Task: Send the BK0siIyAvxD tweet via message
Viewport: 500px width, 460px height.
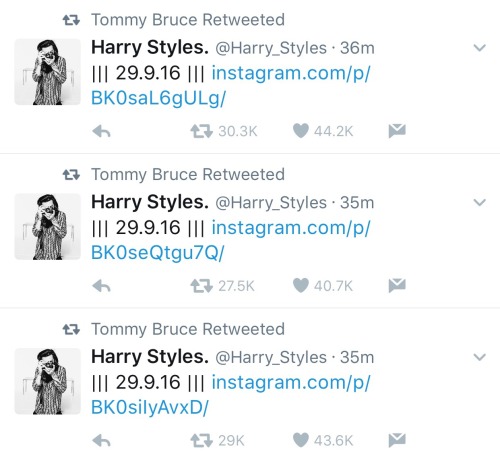Action: 397,440
